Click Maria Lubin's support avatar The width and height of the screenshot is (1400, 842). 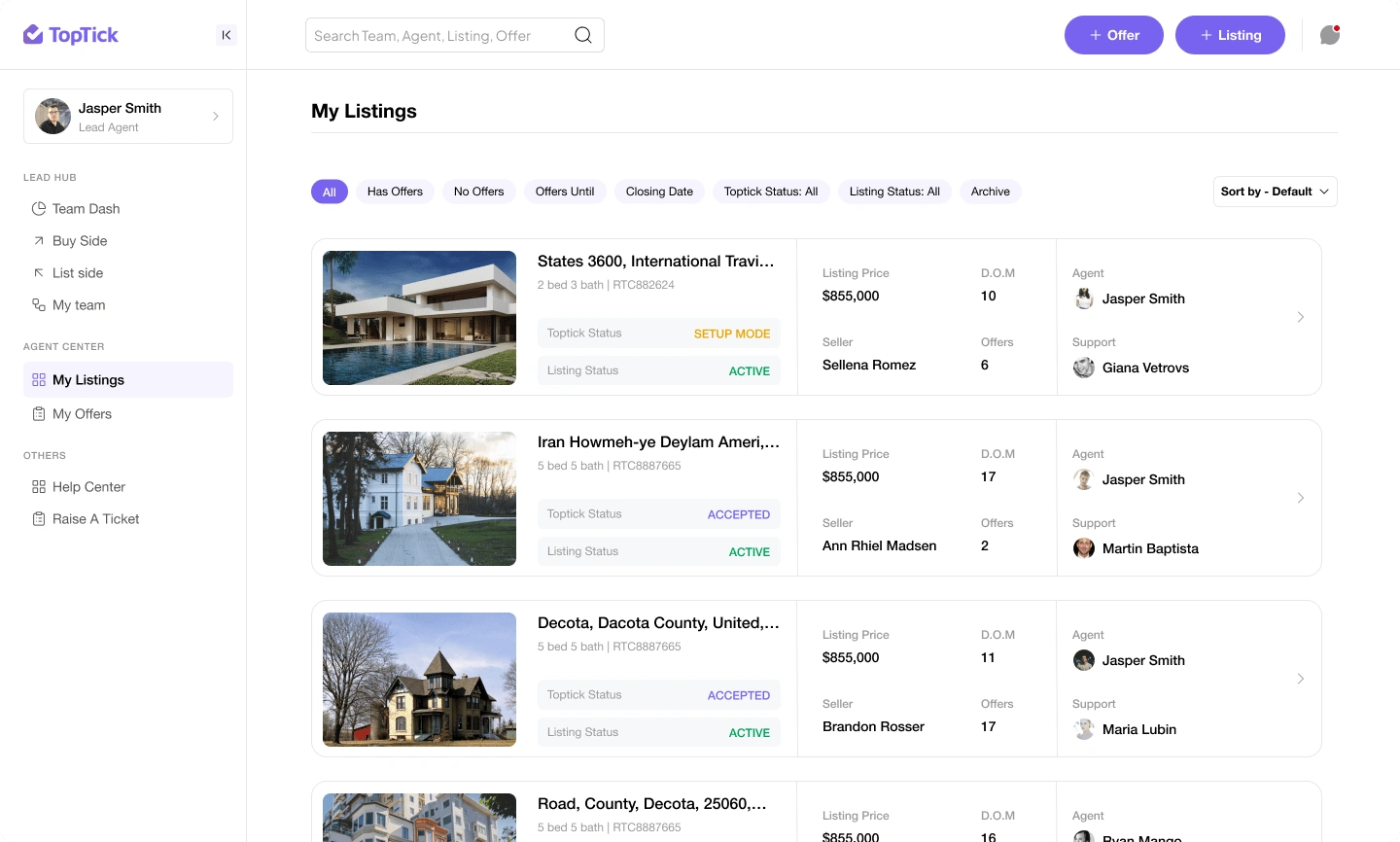[x=1084, y=729]
